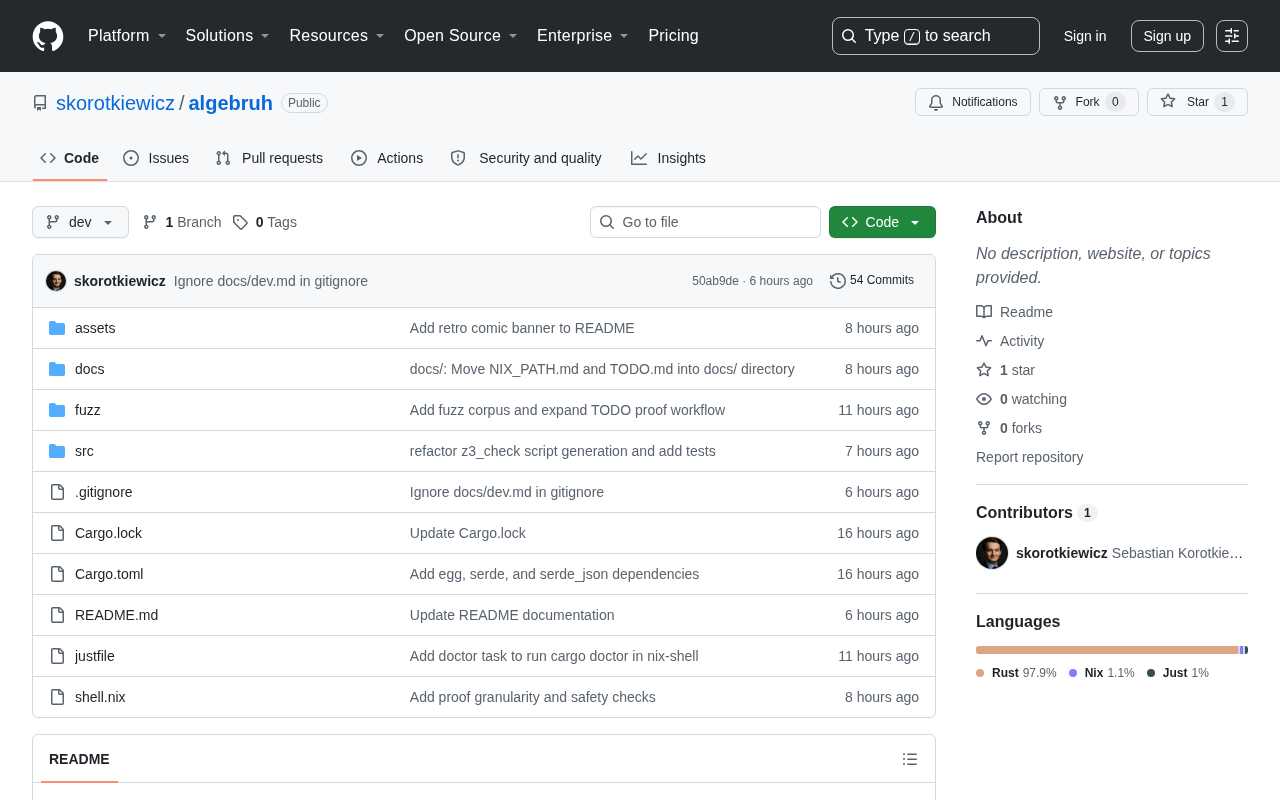
Task: Click the book icon beside Readme
Action: click(x=984, y=312)
